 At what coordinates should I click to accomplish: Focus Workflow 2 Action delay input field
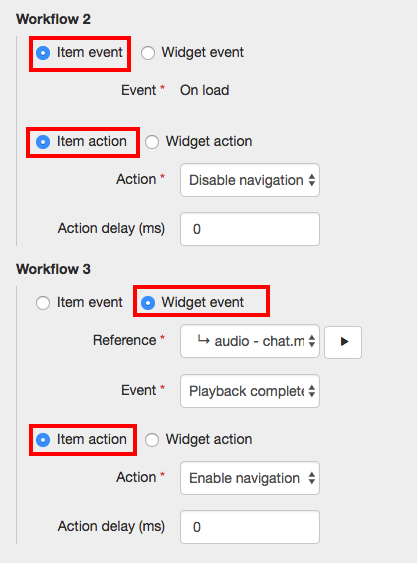tap(250, 229)
